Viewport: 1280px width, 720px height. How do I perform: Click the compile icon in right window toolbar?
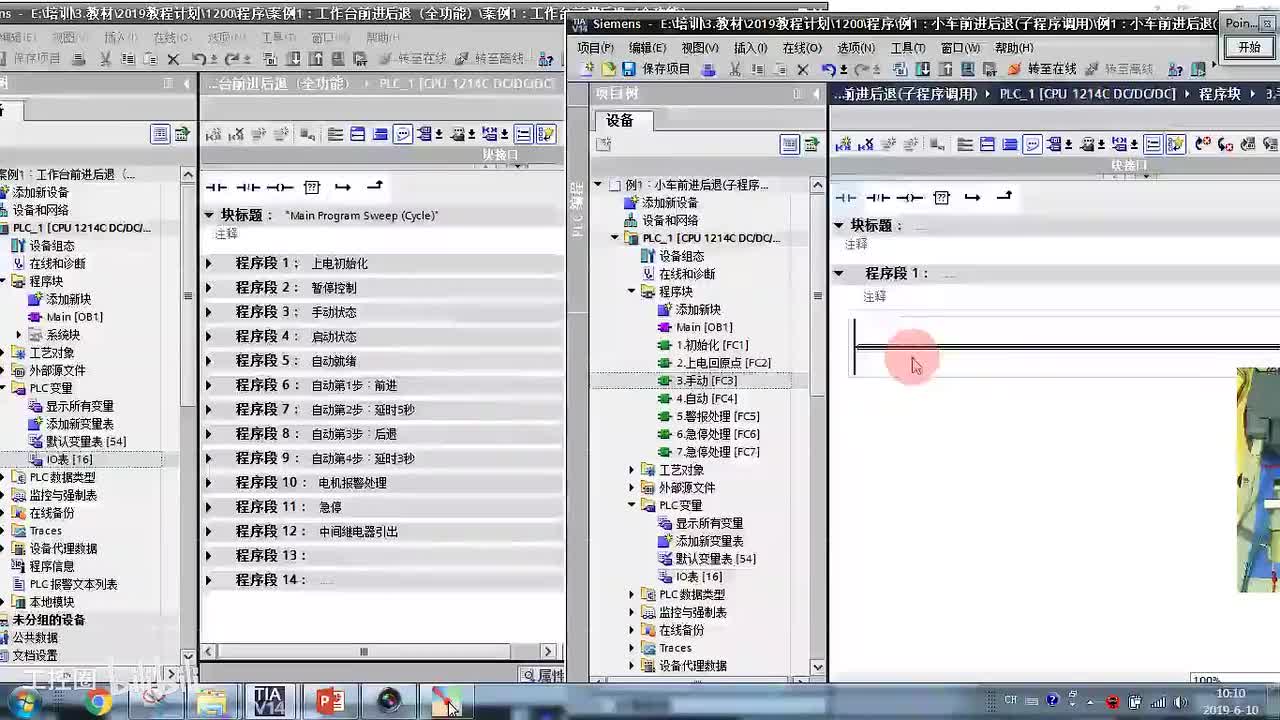[899, 69]
